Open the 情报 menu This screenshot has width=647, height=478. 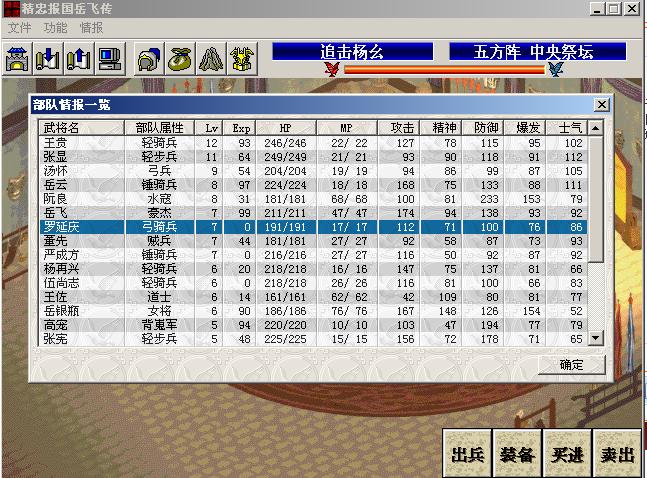pos(91,28)
